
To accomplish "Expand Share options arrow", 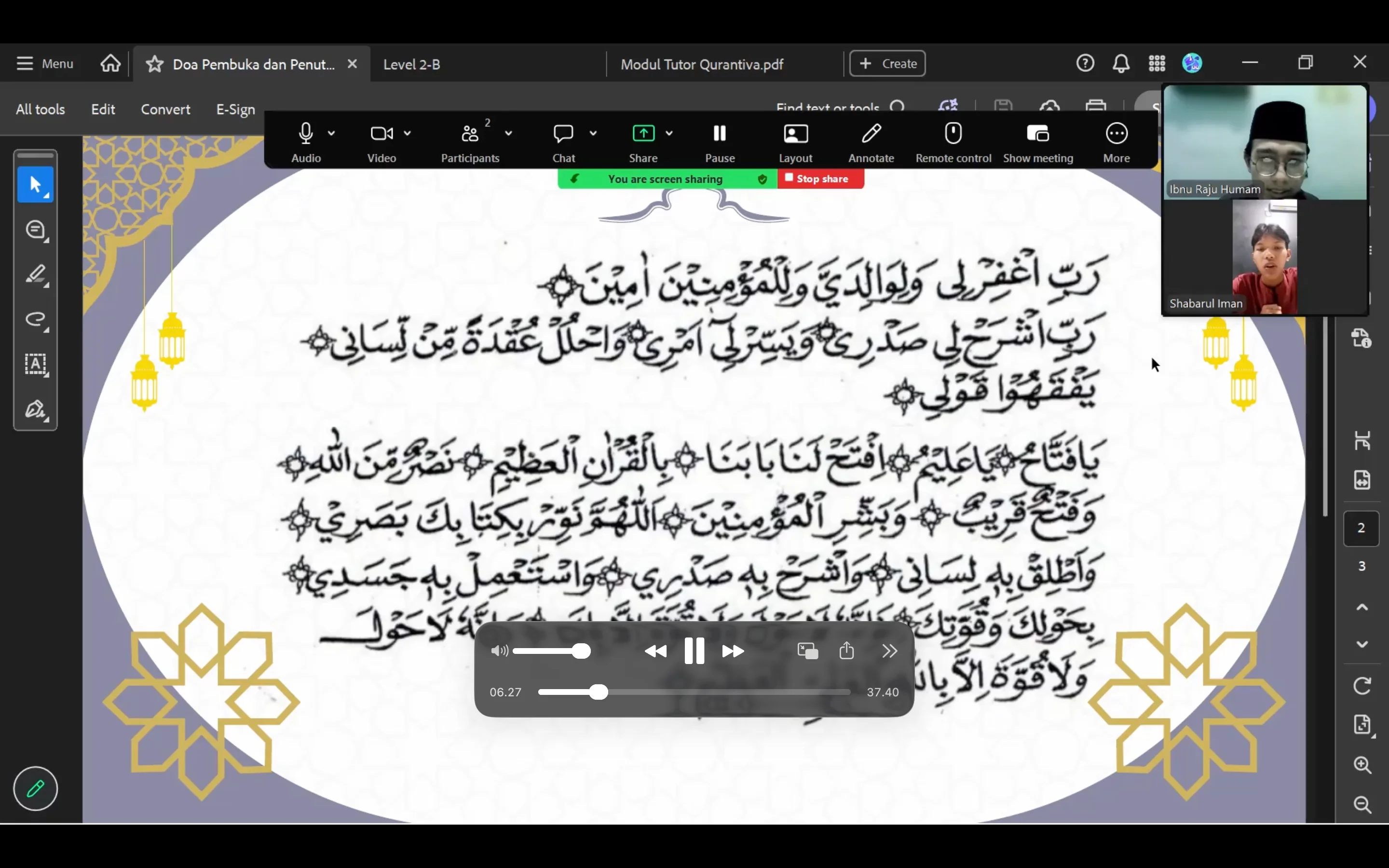I will tap(668, 133).
